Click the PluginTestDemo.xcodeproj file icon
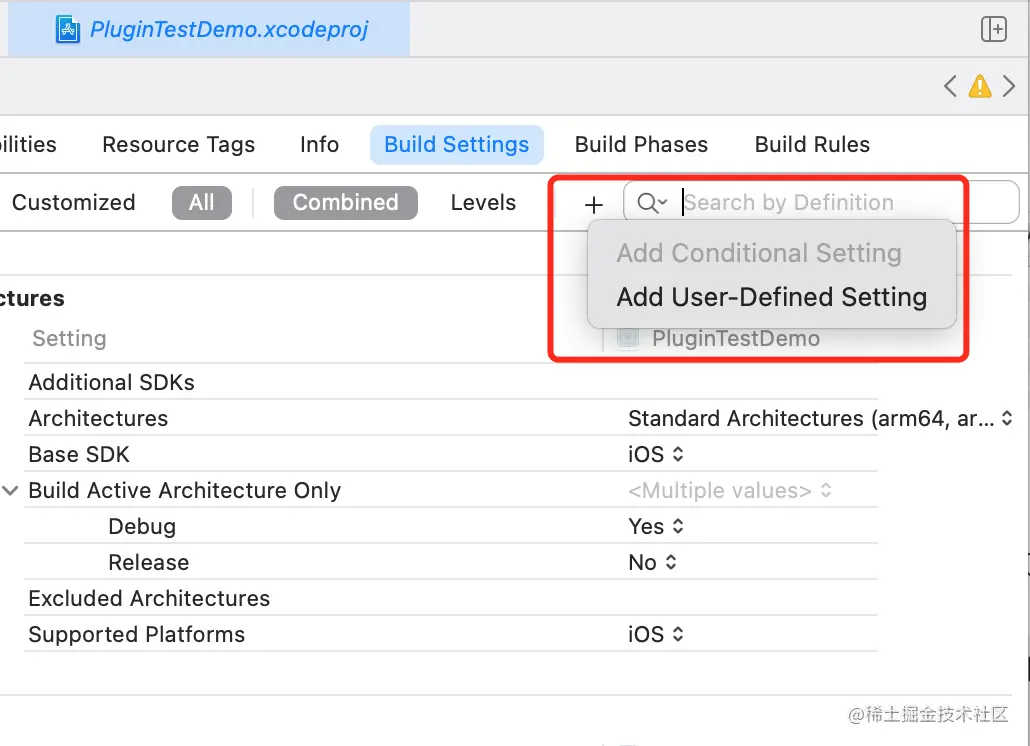Image resolution: width=1030 pixels, height=746 pixels. coord(68,30)
